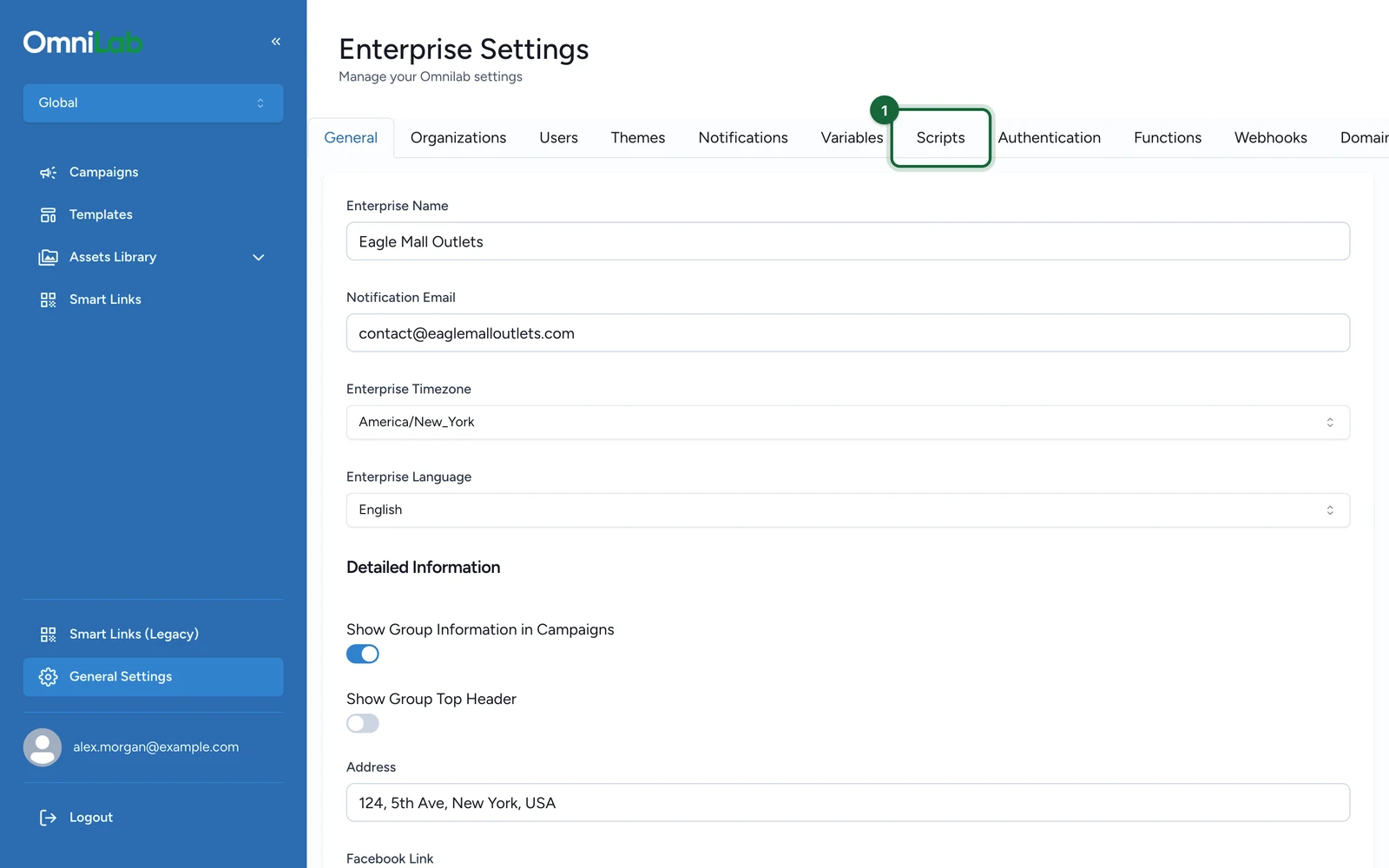Open the Notifications tab
The width and height of the screenshot is (1389, 868).
pyautogui.click(x=743, y=138)
